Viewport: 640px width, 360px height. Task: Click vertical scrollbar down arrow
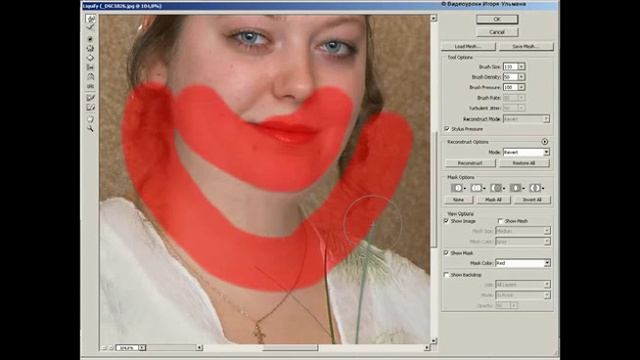point(434,340)
